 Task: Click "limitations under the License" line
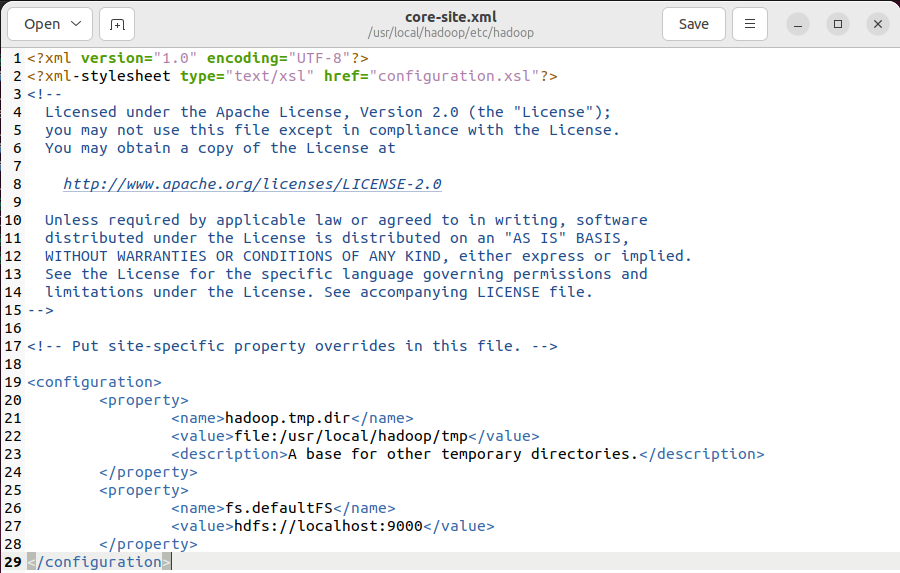(319, 292)
